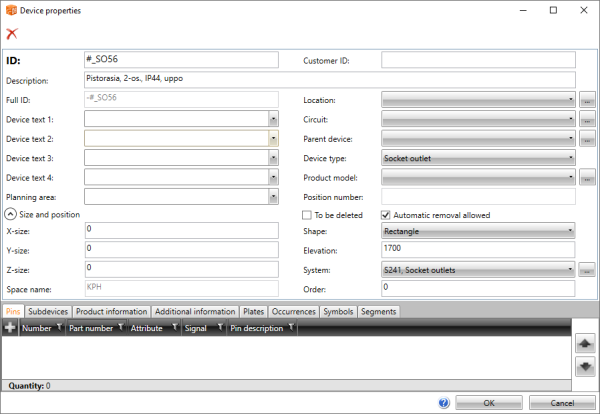Click browse button next to Location
The height and width of the screenshot is (414, 600).
587,100
